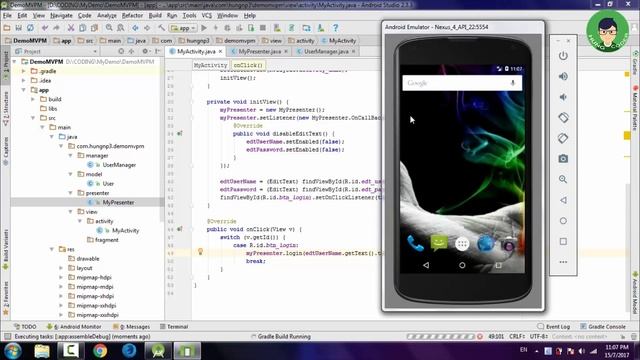The height and width of the screenshot is (360, 640).
Task: Collapse the res folder node
Action: click(52, 249)
